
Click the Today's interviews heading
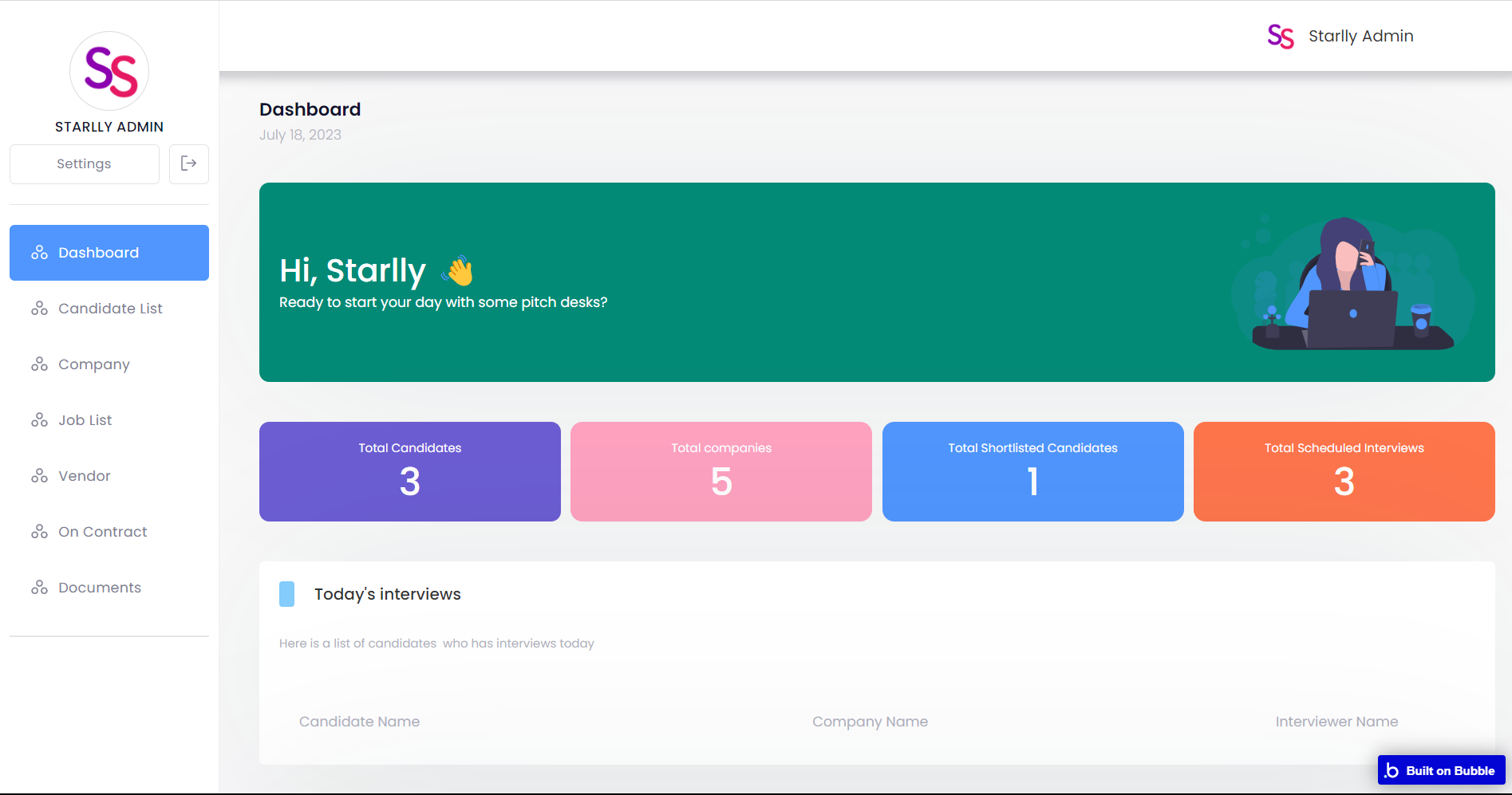coord(388,594)
